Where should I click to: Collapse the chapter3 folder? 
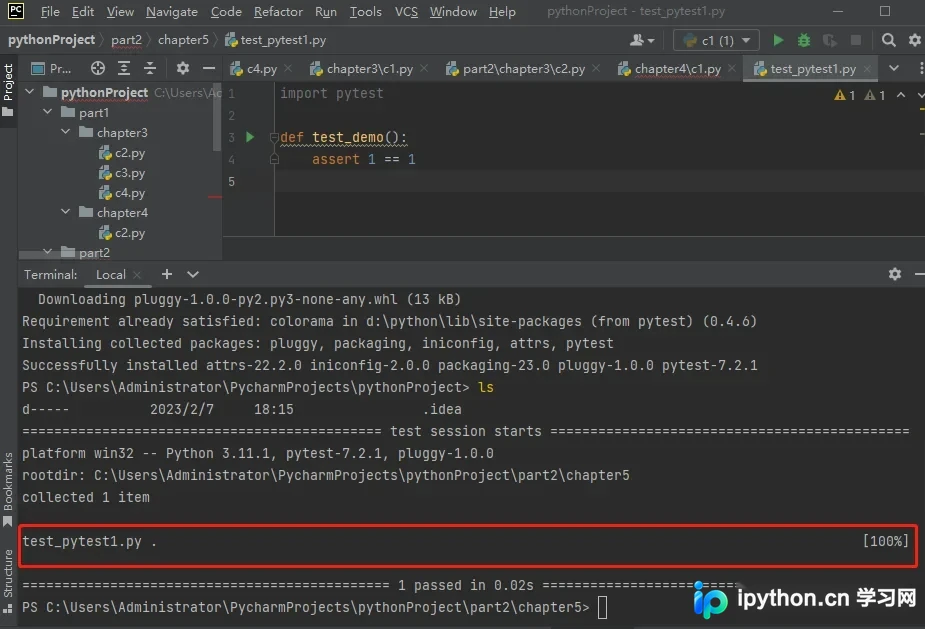(65, 132)
